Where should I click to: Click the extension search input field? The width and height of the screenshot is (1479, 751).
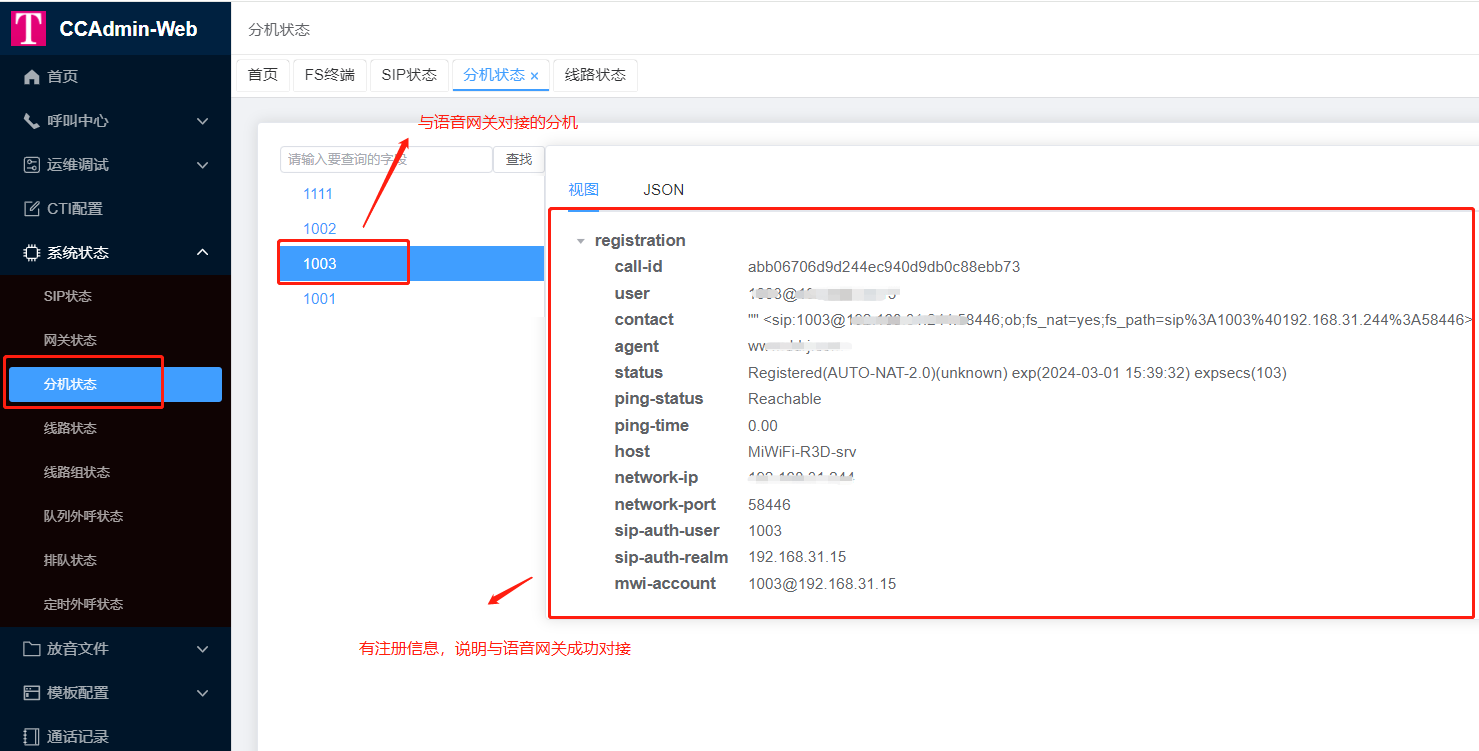(x=386, y=159)
